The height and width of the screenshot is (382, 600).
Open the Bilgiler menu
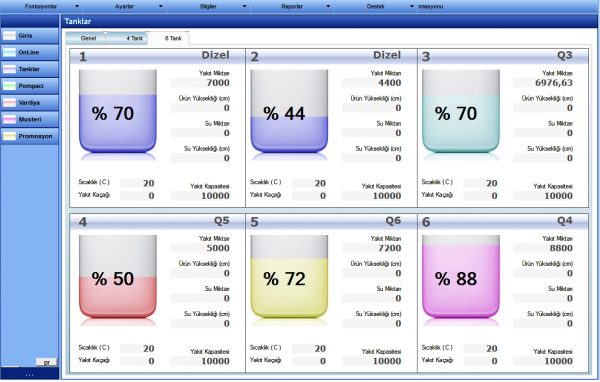pyautogui.click(x=209, y=7)
